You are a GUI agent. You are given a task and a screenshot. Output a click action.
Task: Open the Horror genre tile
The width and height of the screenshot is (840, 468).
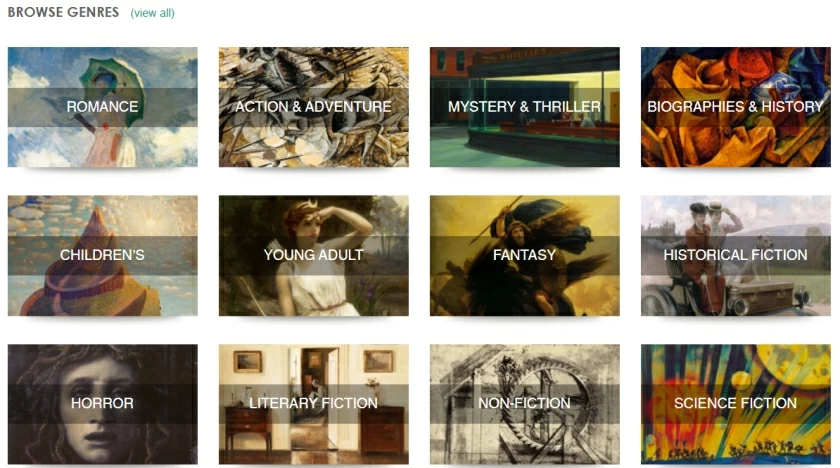(x=102, y=404)
